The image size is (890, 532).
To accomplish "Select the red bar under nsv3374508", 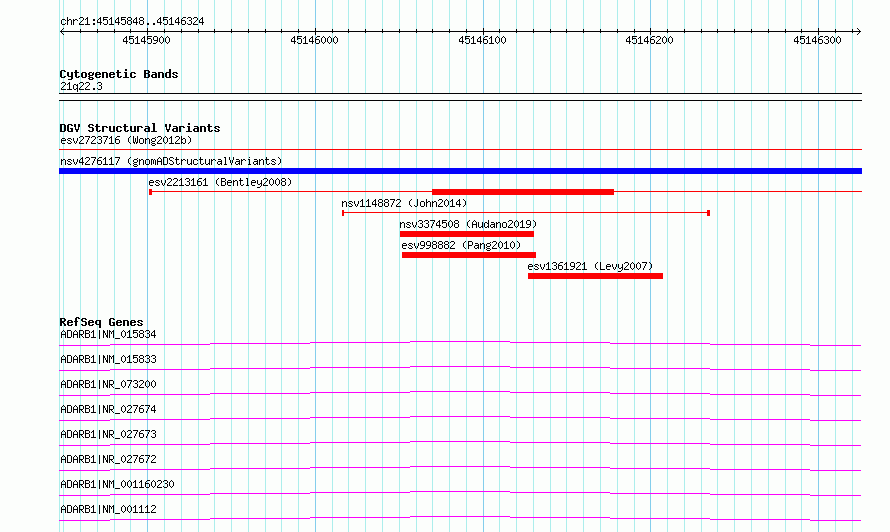I will [467, 234].
